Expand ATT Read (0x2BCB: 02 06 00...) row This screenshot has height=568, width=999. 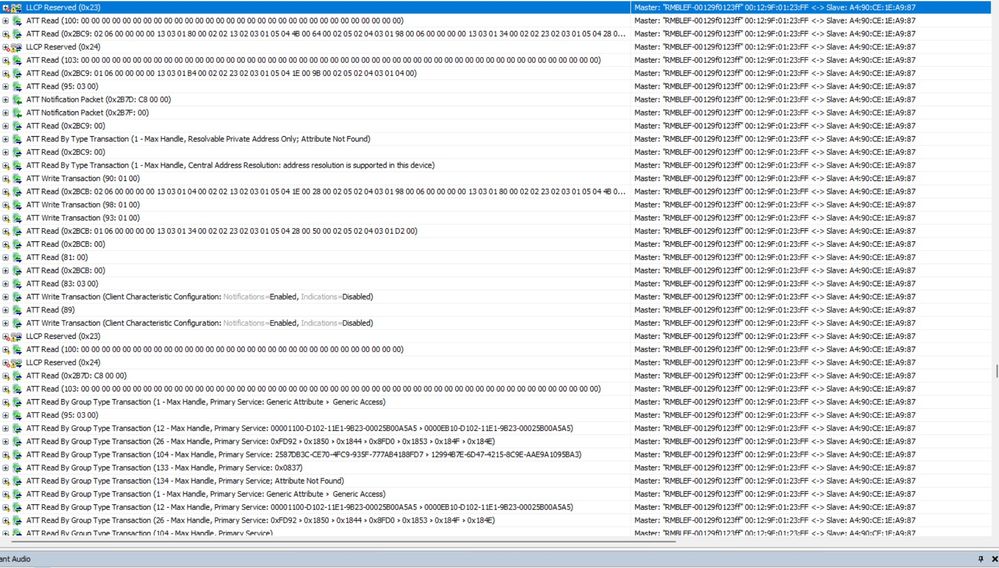pos(6,192)
